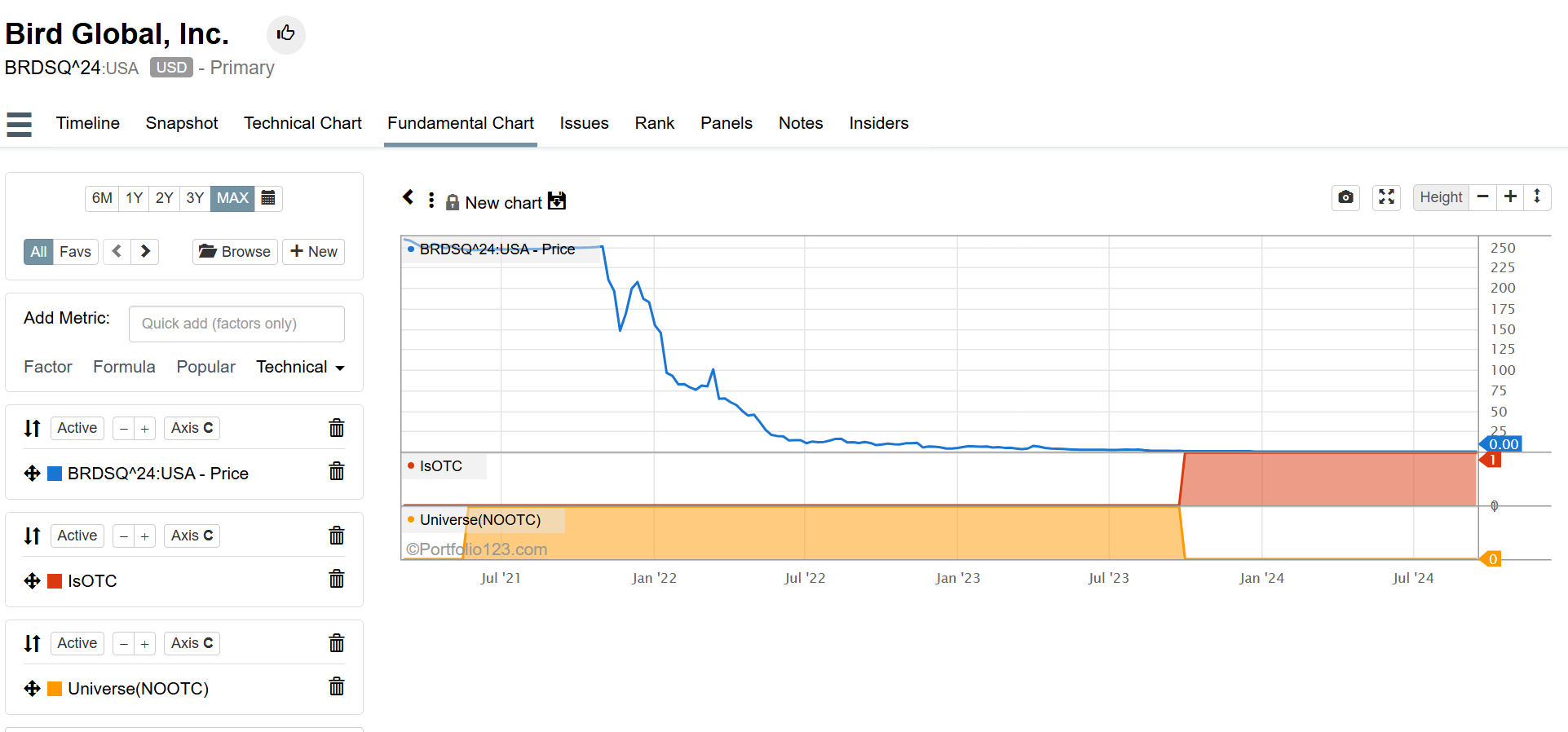Image resolution: width=1568 pixels, height=732 pixels.
Task: Click the thumbs-up like icon
Action: (x=285, y=34)
